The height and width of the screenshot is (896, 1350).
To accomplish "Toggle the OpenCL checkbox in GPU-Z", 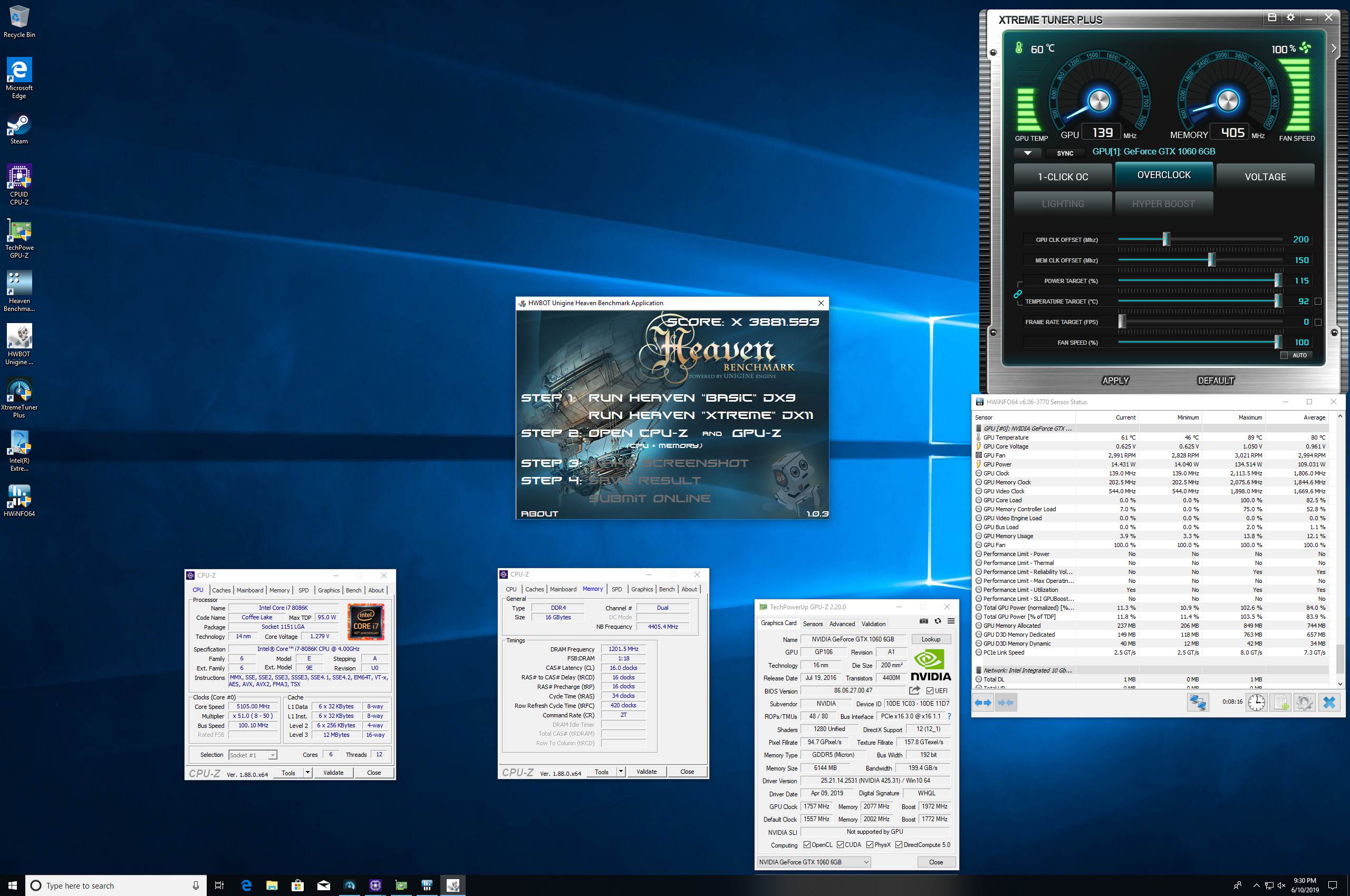I will pyautogui.click(x=807, y=845).
